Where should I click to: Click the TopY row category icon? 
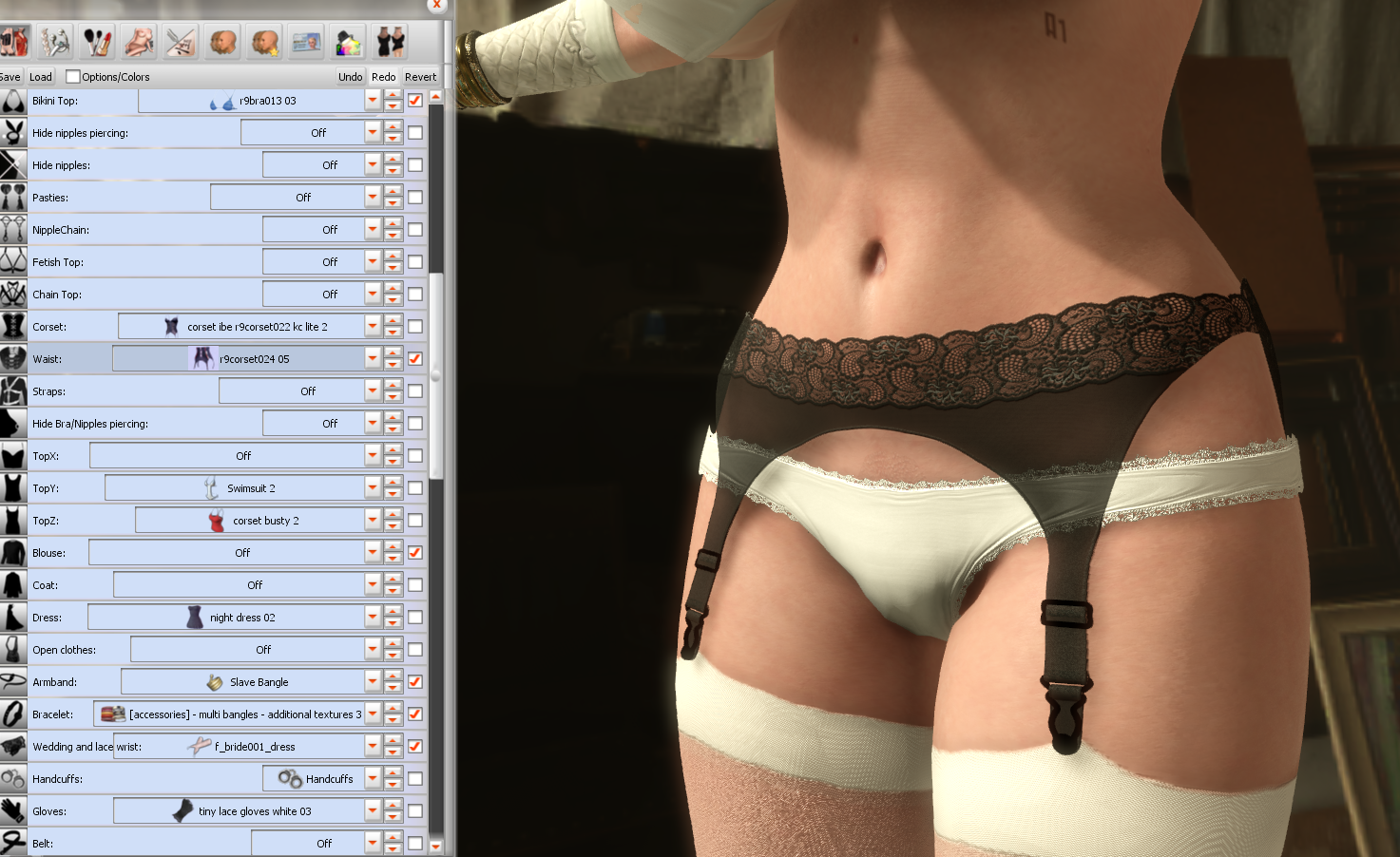13,487
